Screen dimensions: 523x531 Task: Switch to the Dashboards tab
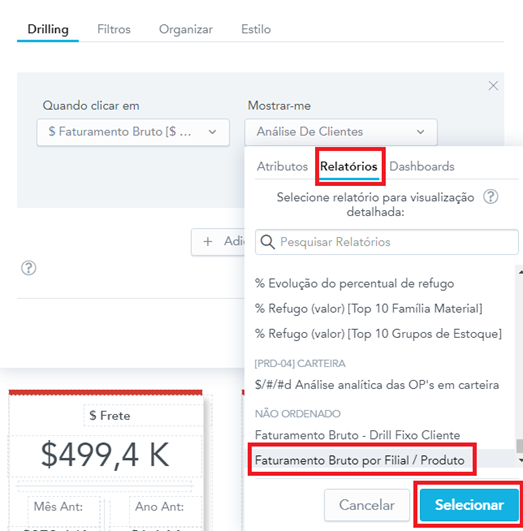(422, 167)
